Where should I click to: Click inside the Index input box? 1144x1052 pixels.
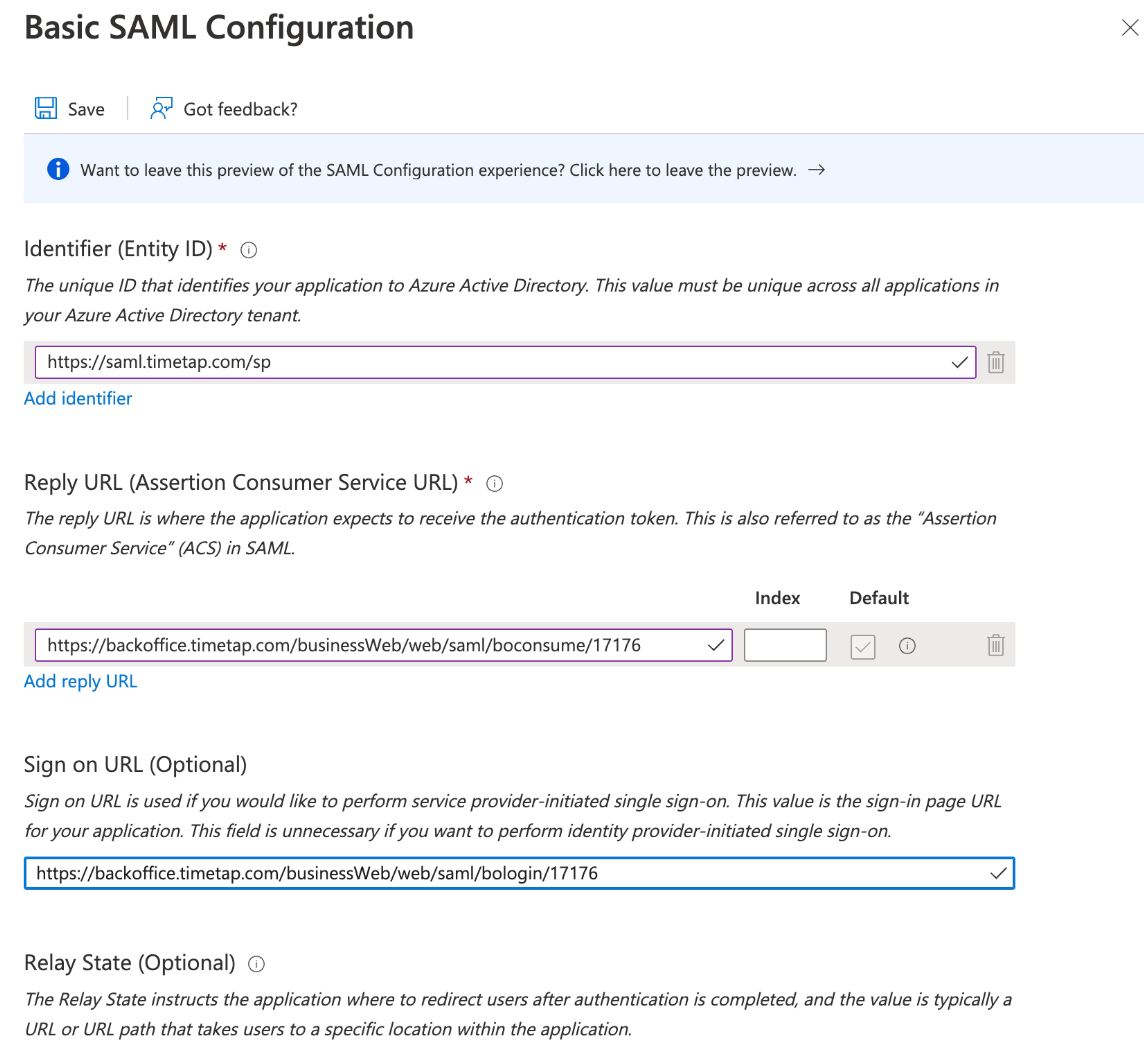coord(785,645)
